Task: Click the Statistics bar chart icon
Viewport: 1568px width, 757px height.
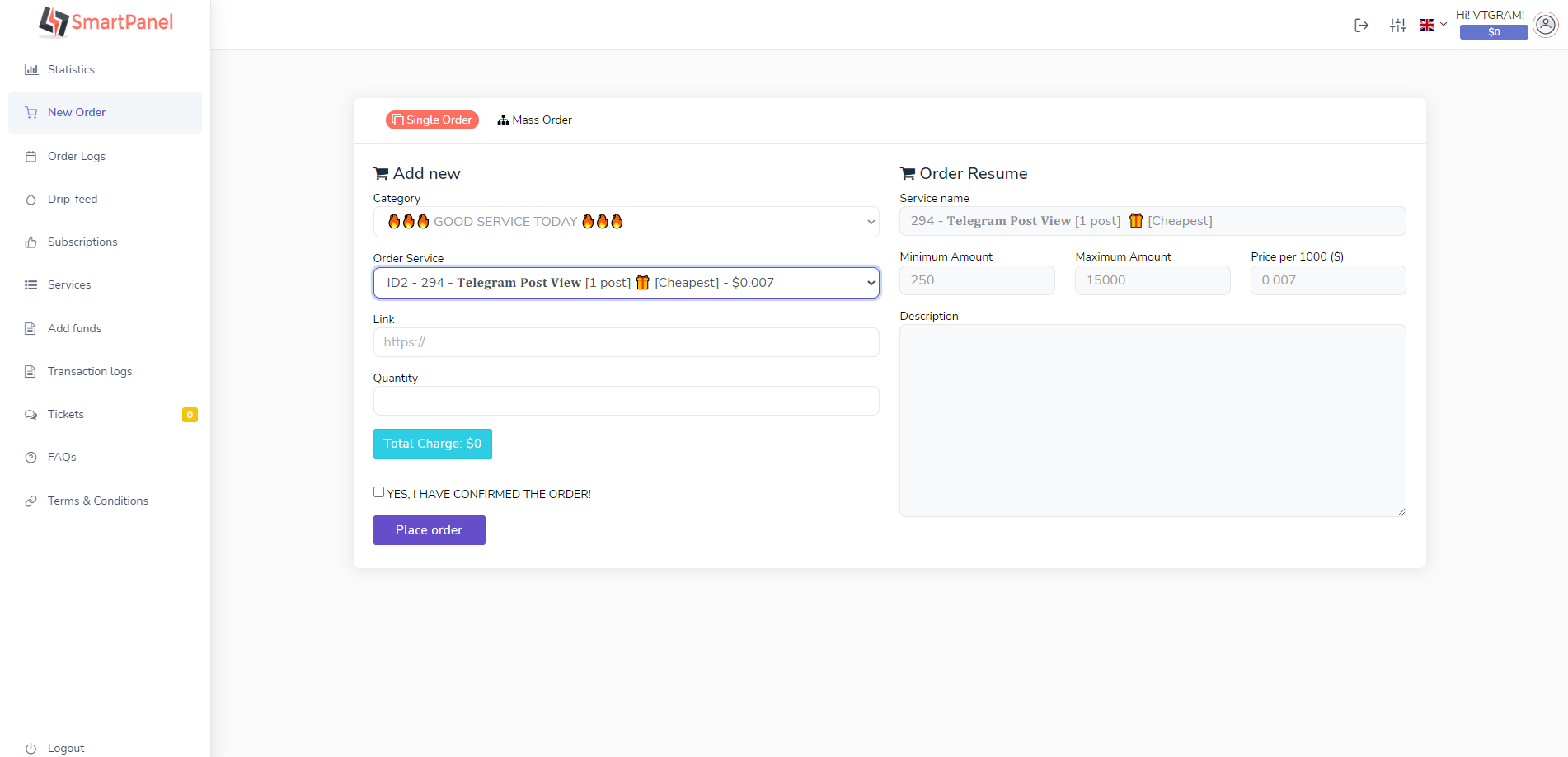Action: tap(31, 69)
